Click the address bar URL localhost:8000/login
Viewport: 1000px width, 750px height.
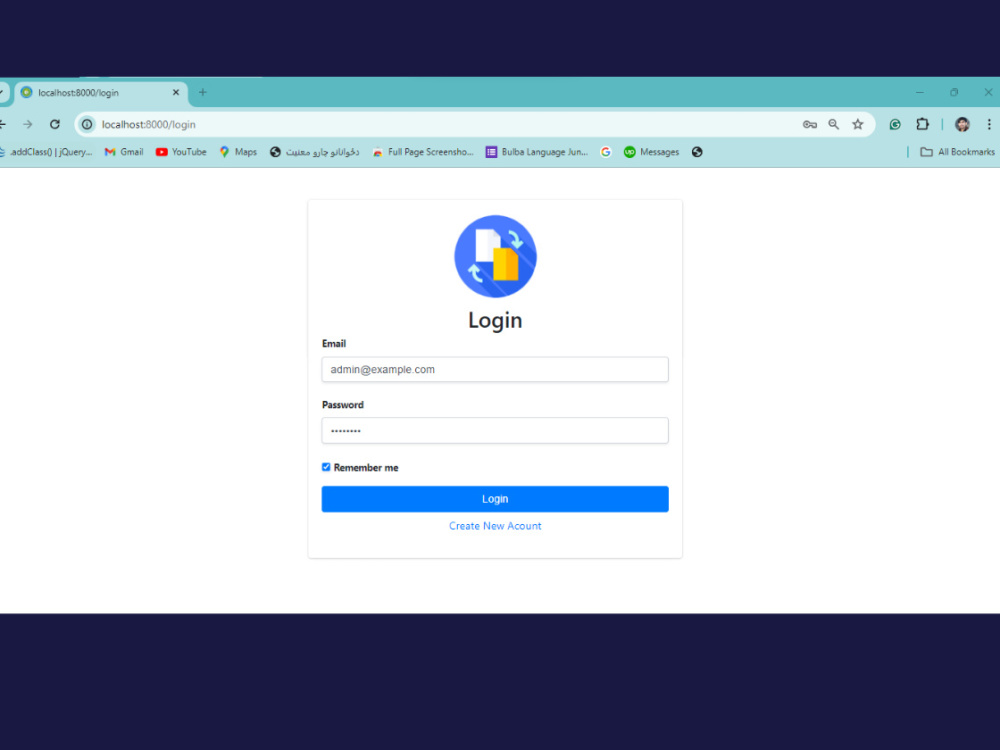pyautogui.click(x=149, y=124)
